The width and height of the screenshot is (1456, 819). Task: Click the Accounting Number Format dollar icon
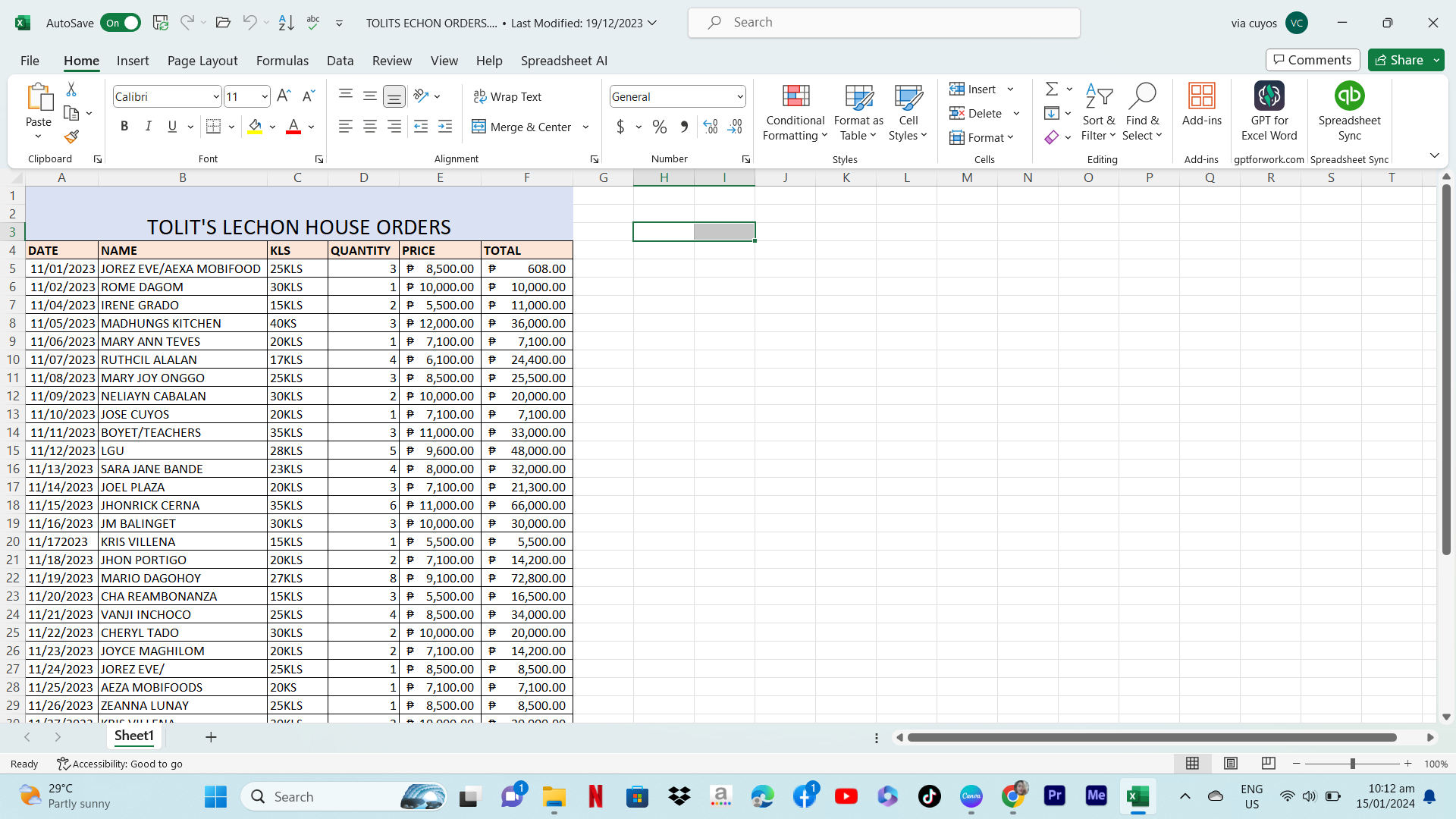[x=621, y=127]
